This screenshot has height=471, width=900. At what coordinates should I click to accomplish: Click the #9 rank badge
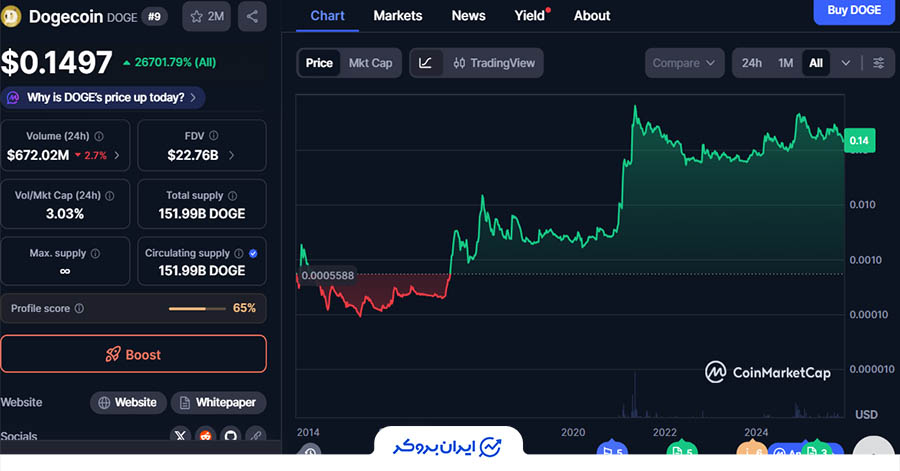tap(154, 16)
